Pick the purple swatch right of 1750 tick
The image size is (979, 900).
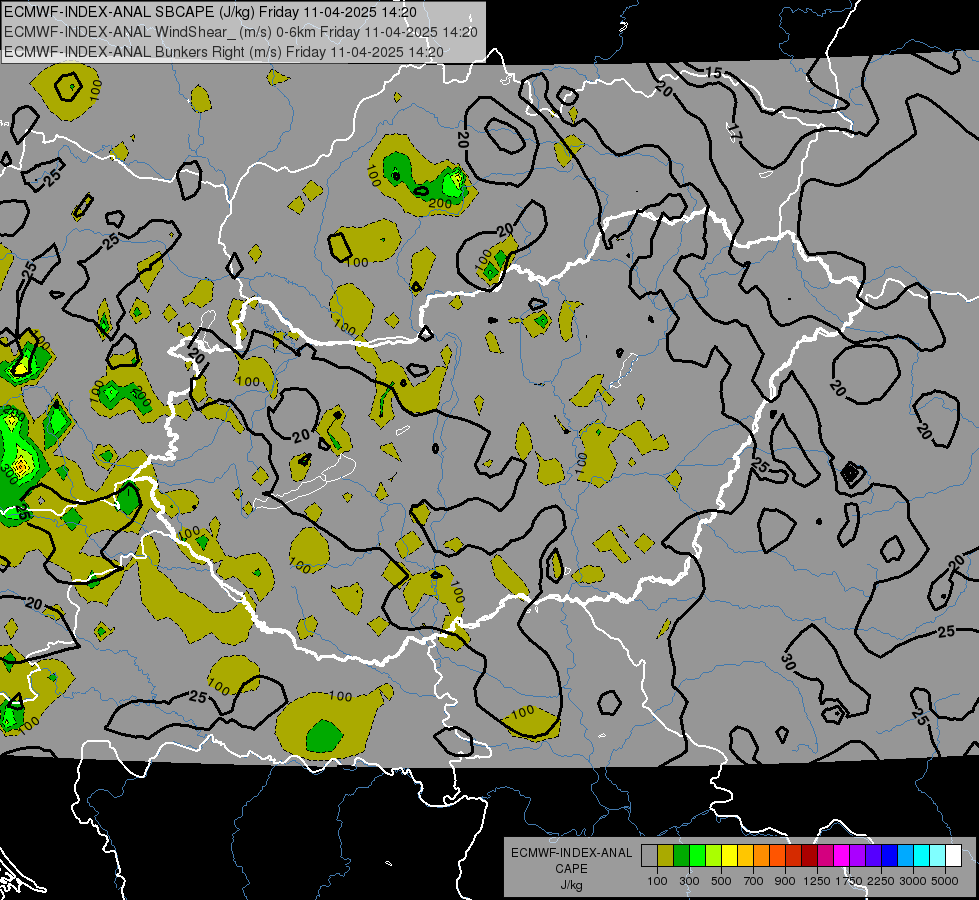[x=858, y=856]
